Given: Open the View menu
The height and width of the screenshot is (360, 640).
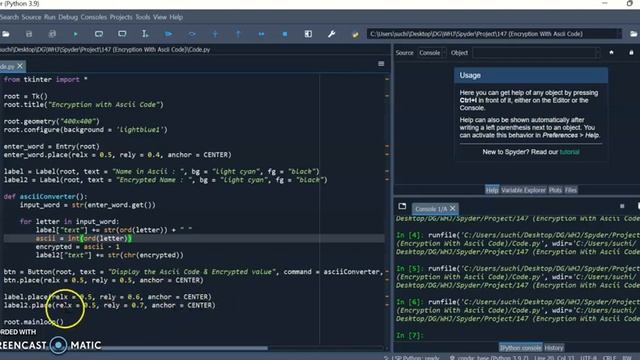Looking at the screenshot, I should tap(160, 17).
